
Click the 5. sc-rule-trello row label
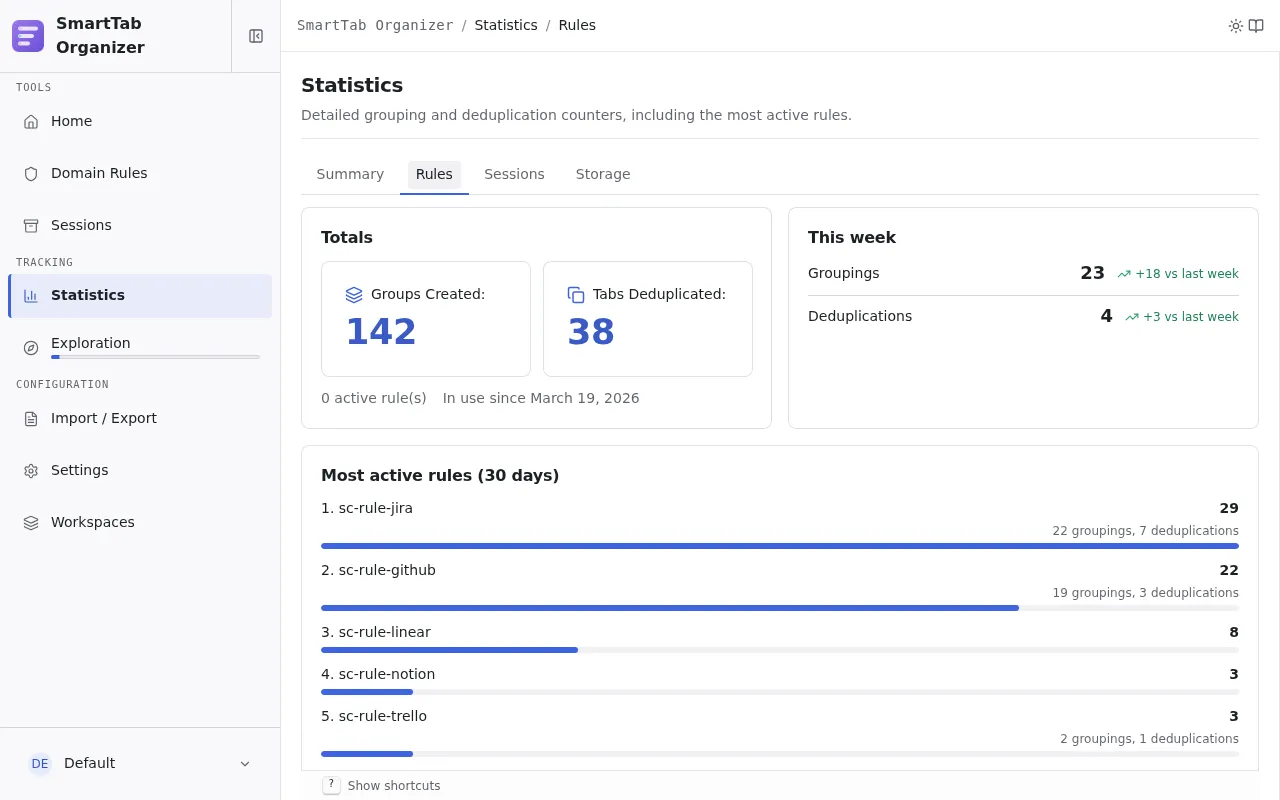tap(374, 716)
